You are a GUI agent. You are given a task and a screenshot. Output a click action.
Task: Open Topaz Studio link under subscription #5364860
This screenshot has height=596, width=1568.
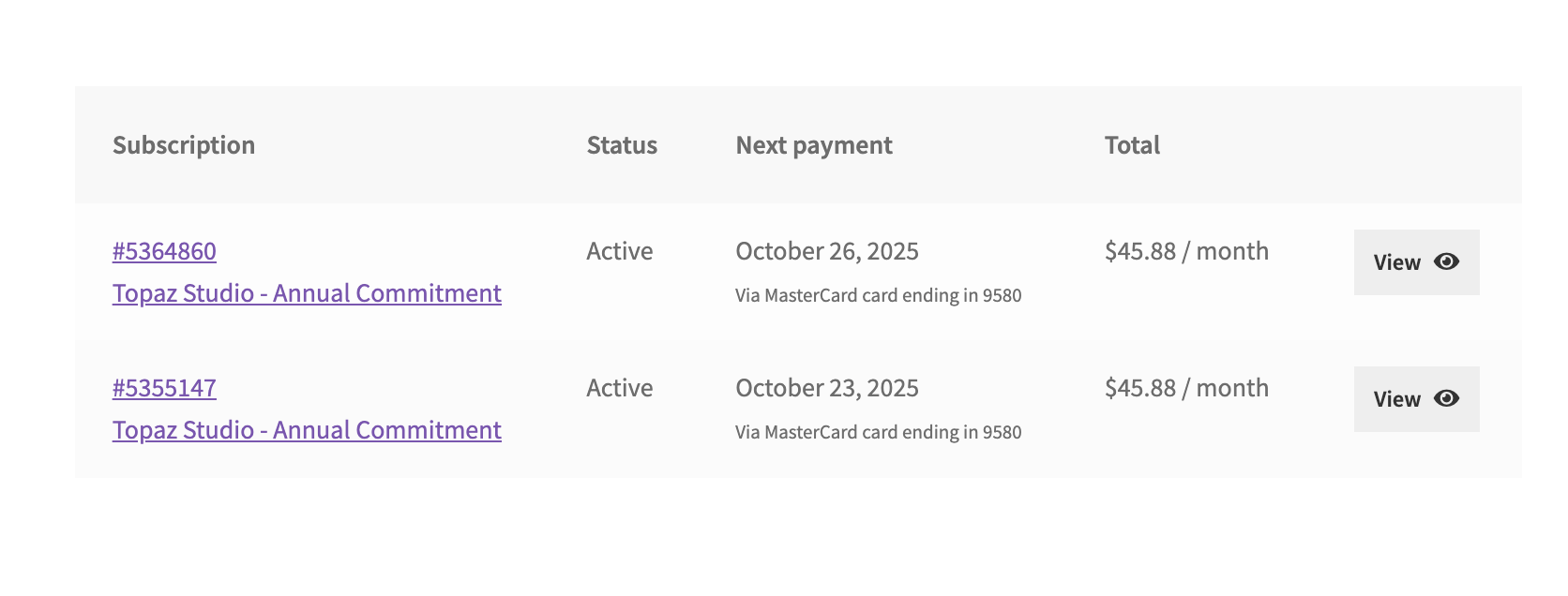click(307, 293)
